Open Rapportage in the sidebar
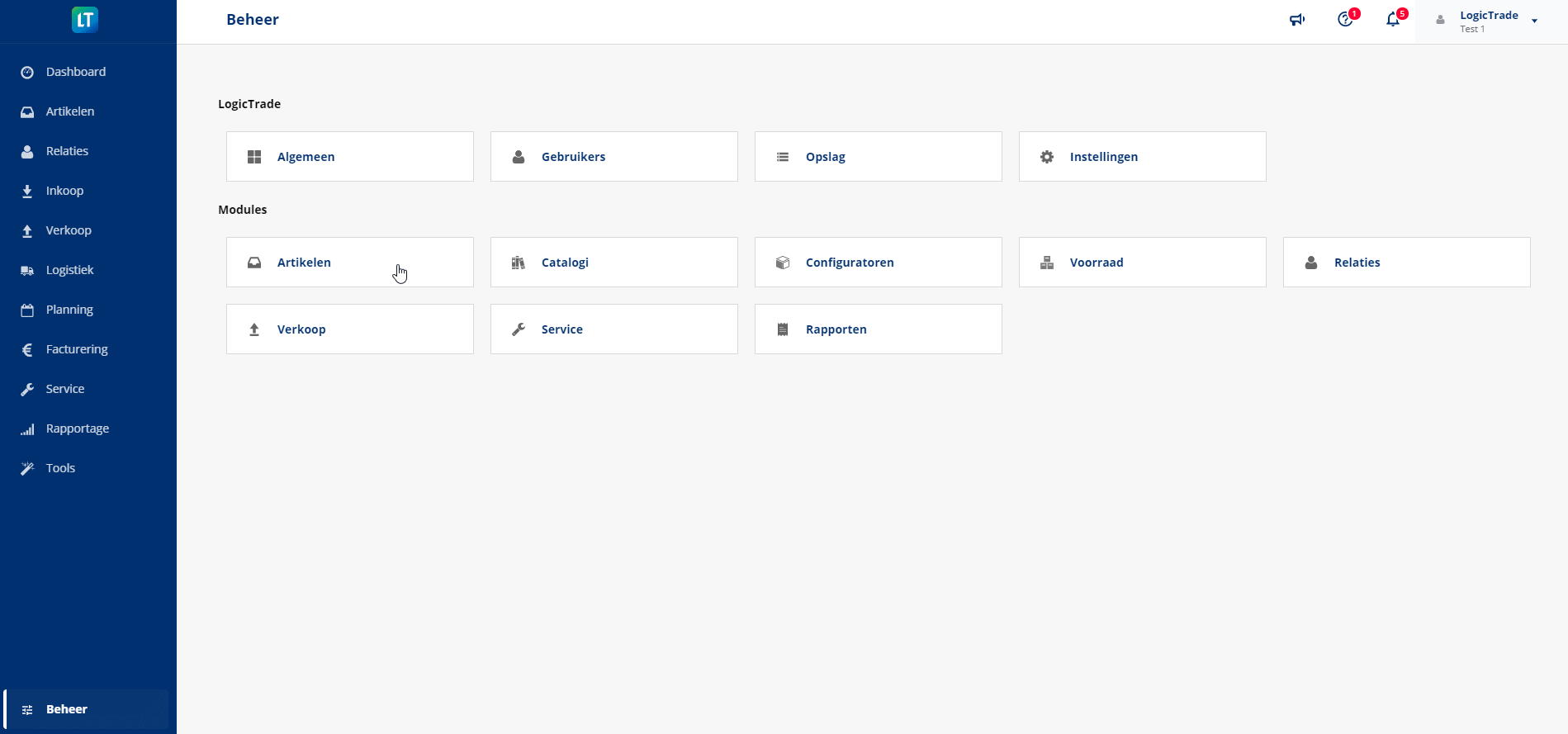The height and width of the screenshot is (734, 1568). coord(77,429)
